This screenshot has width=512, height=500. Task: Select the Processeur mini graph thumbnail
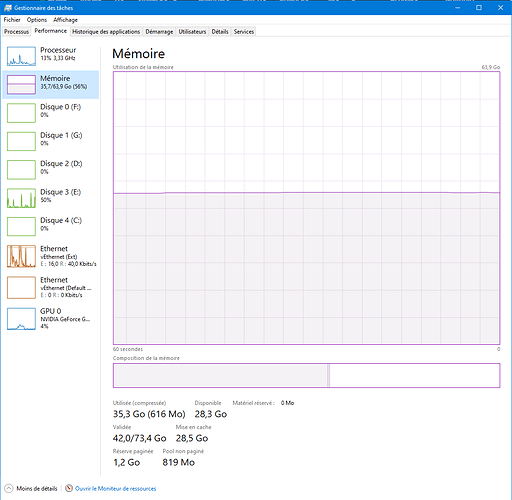point(21,56)
